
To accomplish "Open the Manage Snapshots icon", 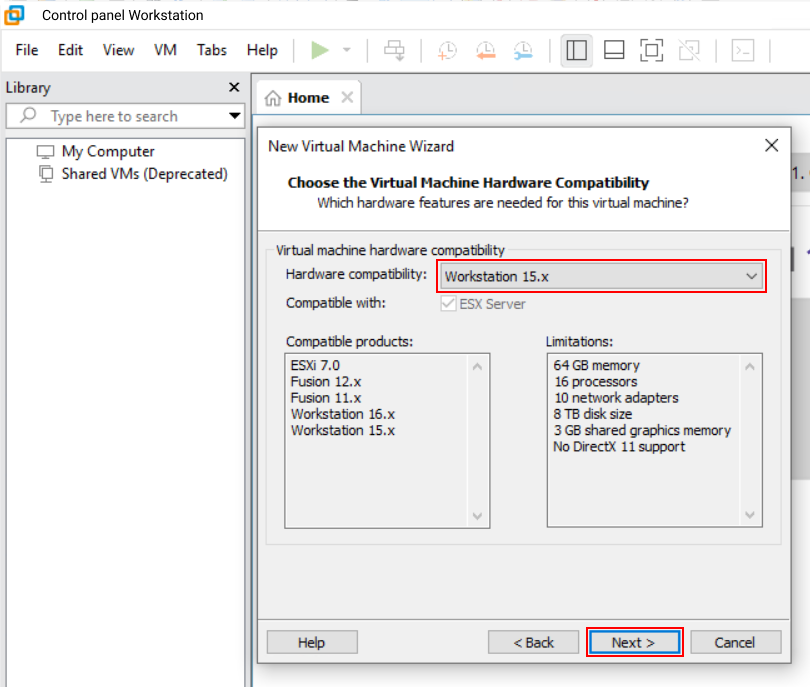I will click(x=523, y=50).
